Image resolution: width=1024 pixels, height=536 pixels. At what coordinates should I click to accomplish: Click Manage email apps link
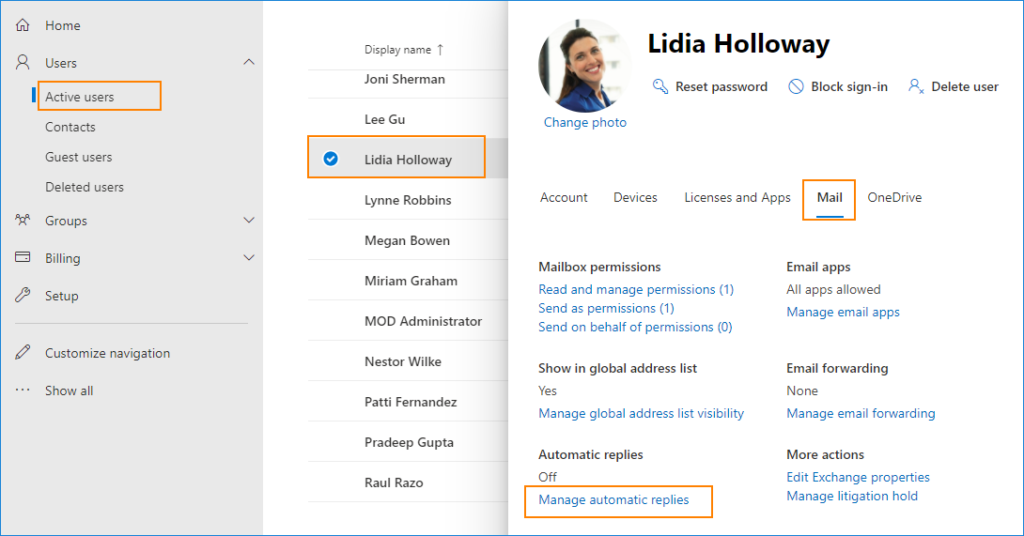[842, 312]
